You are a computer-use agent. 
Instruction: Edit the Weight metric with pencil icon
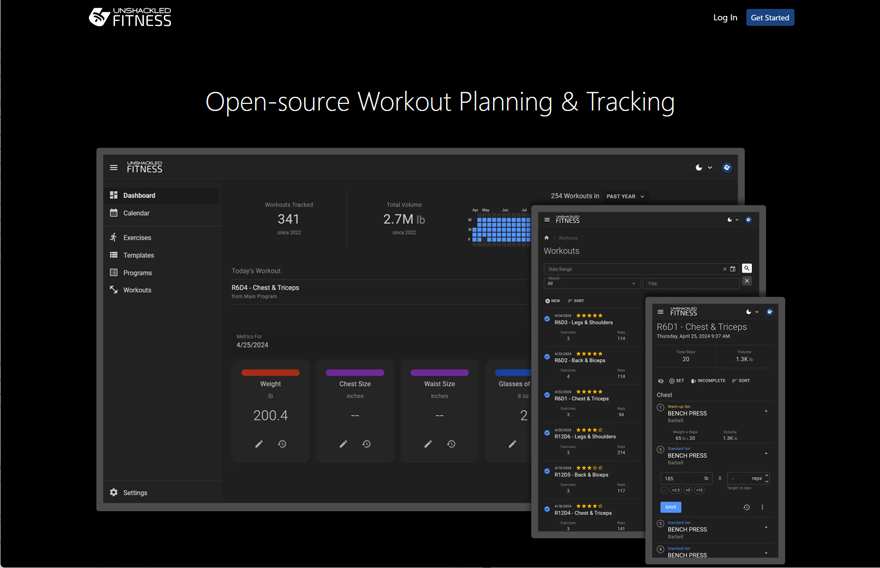pos(259,444)
